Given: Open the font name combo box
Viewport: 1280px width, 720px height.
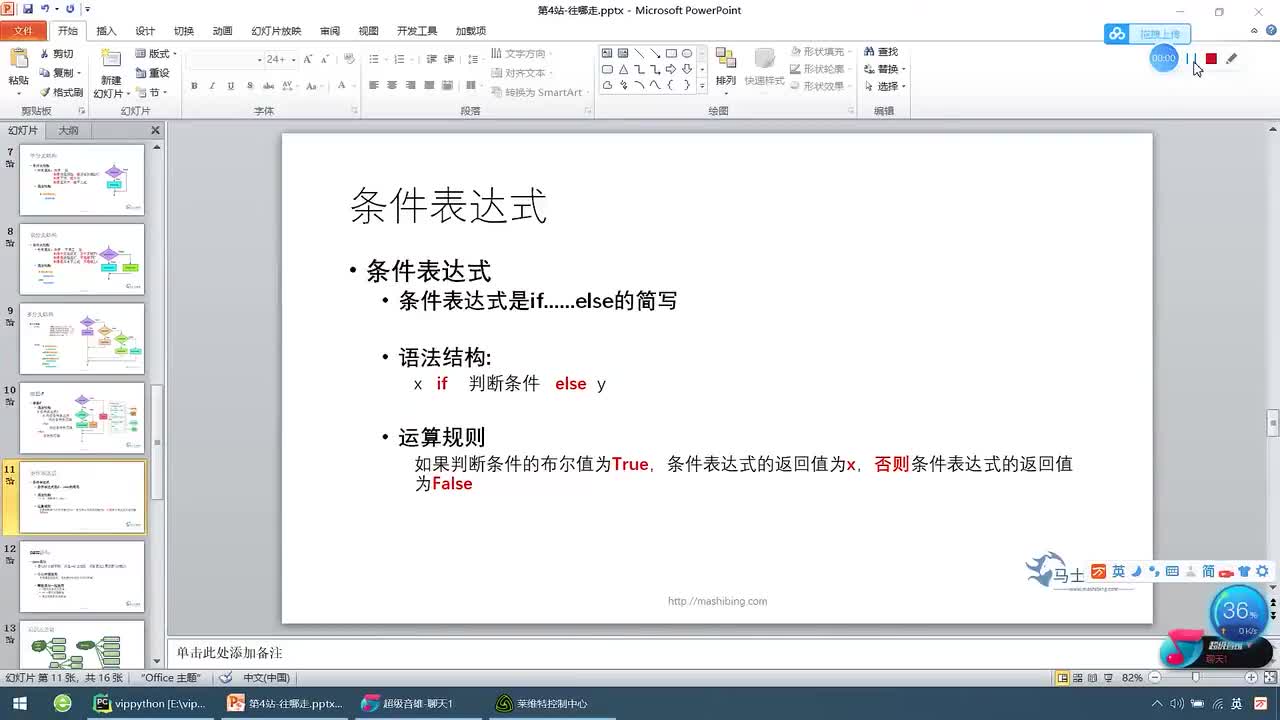Looking at the screenshot, I should (x=225, y=60).
